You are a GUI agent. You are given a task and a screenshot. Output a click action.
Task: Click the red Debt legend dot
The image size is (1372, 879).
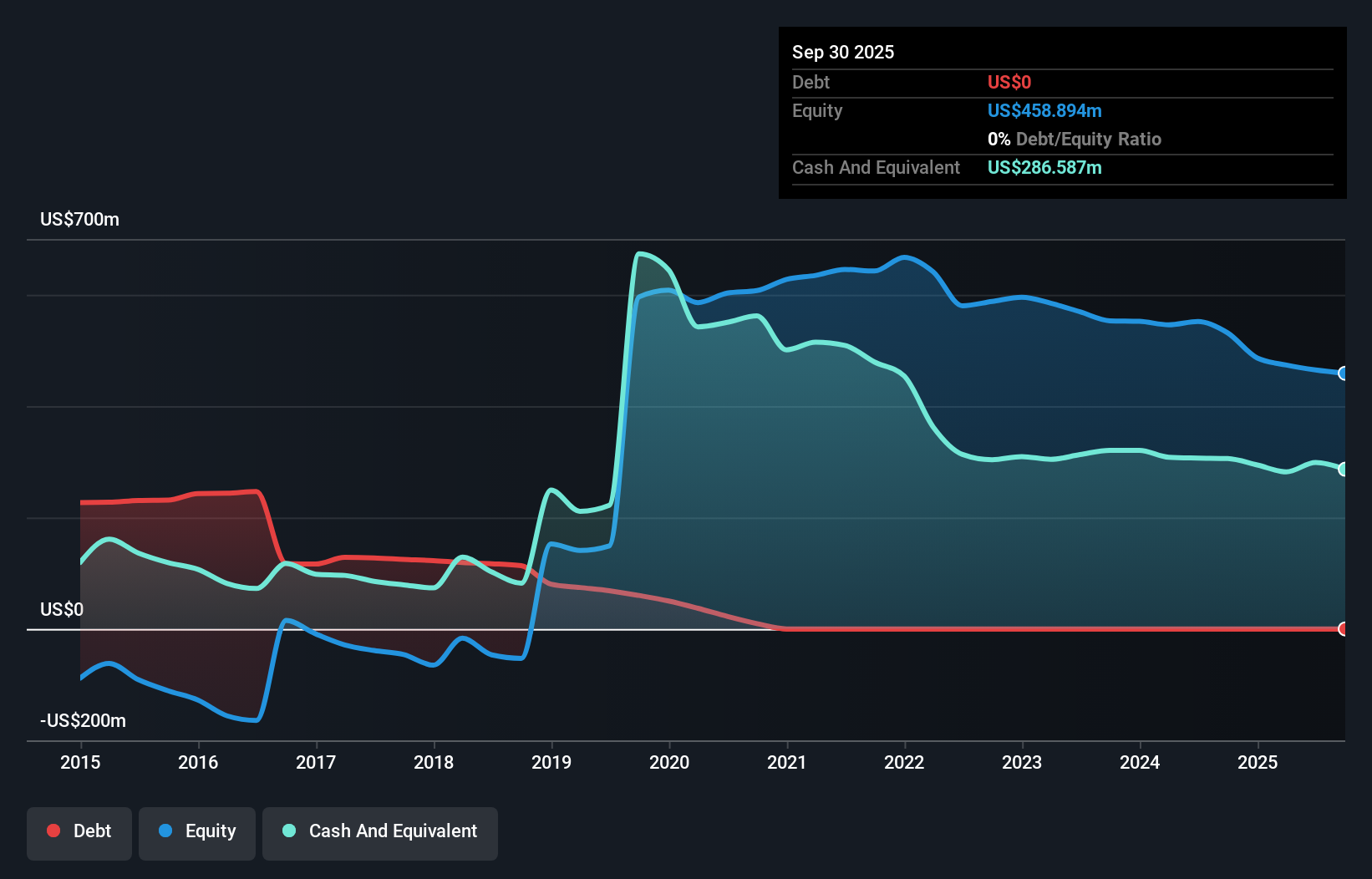(53, 831)
